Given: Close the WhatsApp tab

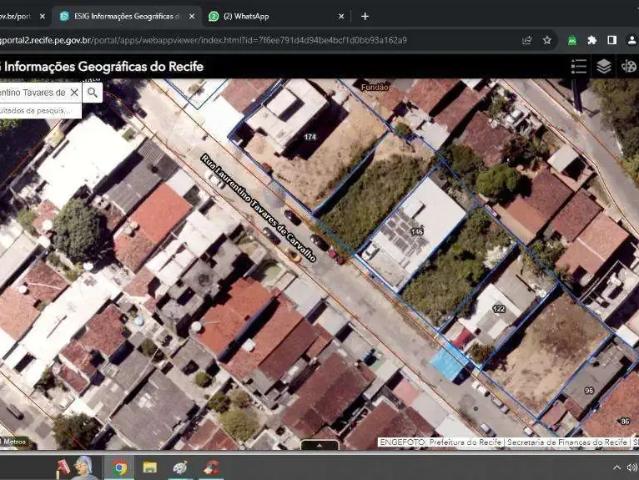Looking at the screenshot, I should click(x=341, y=16).
